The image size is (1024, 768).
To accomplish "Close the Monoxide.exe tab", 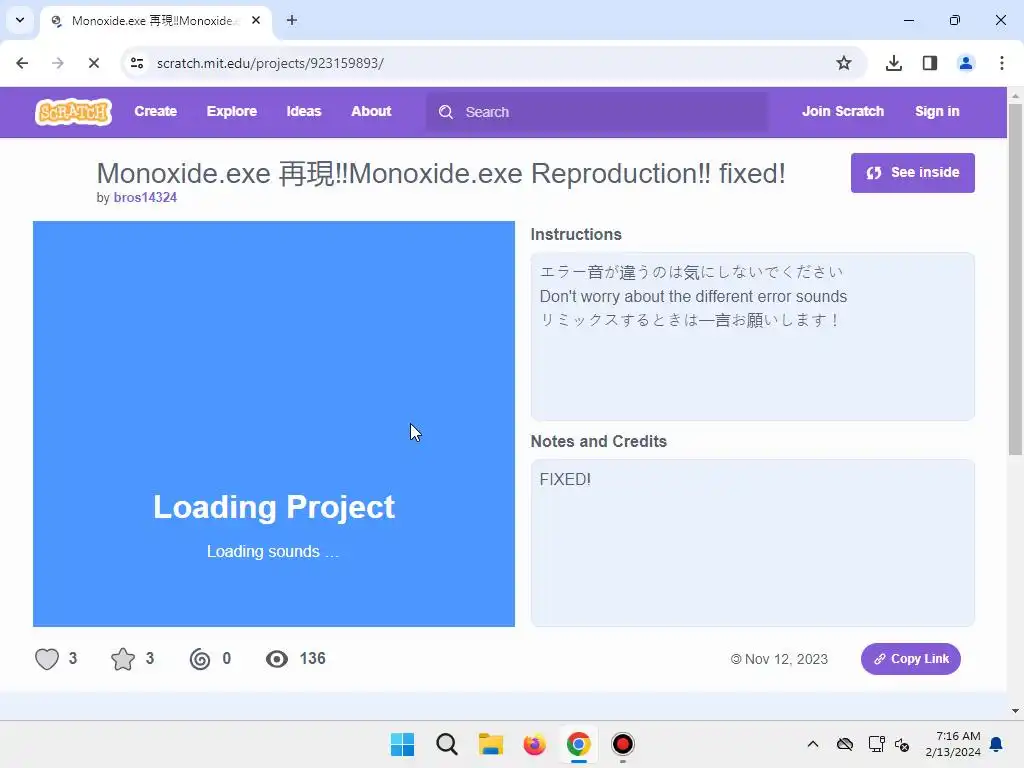I will click(x=256, y=20).
